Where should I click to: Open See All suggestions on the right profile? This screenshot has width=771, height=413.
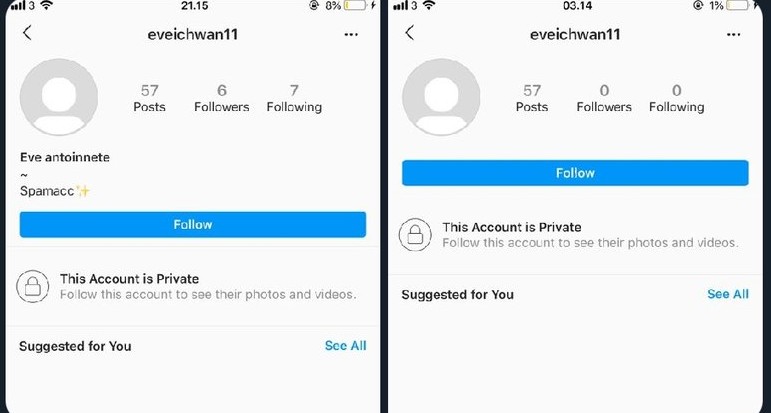coord(728,294)
